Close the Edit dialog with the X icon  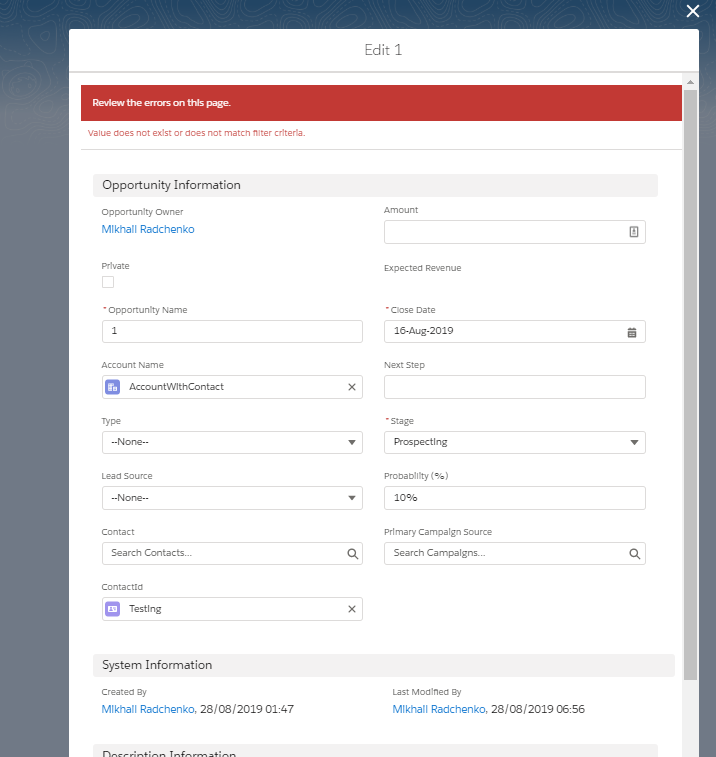(x=693, y=11)
